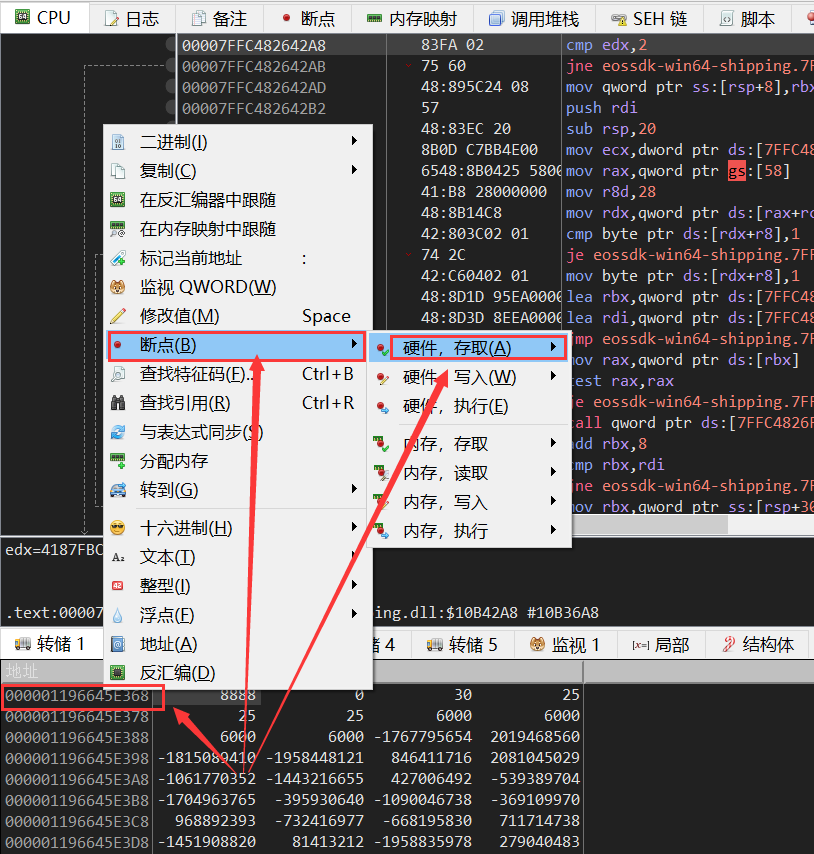This screenshot has height=854, width=814.
Task: Expand the 十六进制(H) submenu arrow
Action: 354,527
